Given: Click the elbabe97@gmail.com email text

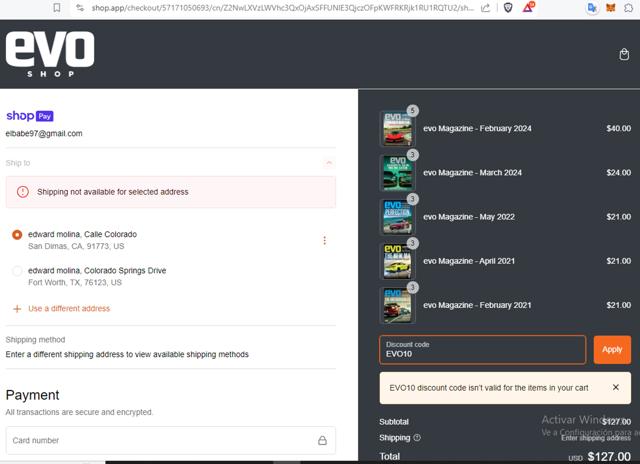Looking at the screenshot, I should [44, 133].
